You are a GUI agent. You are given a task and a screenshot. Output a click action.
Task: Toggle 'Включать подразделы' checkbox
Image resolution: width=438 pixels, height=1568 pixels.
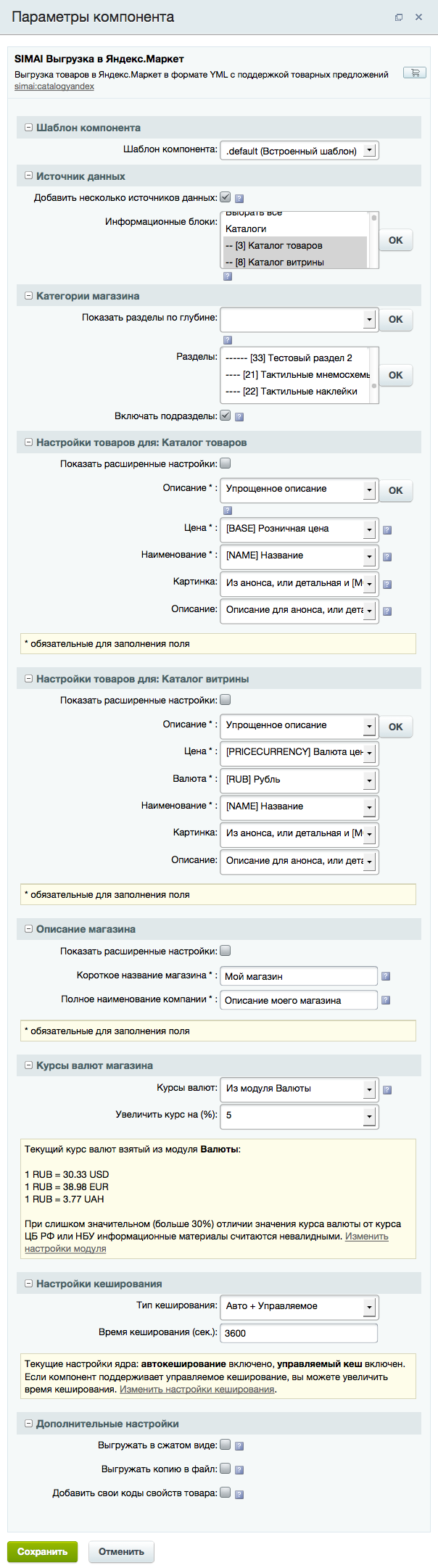click(226, 416)
